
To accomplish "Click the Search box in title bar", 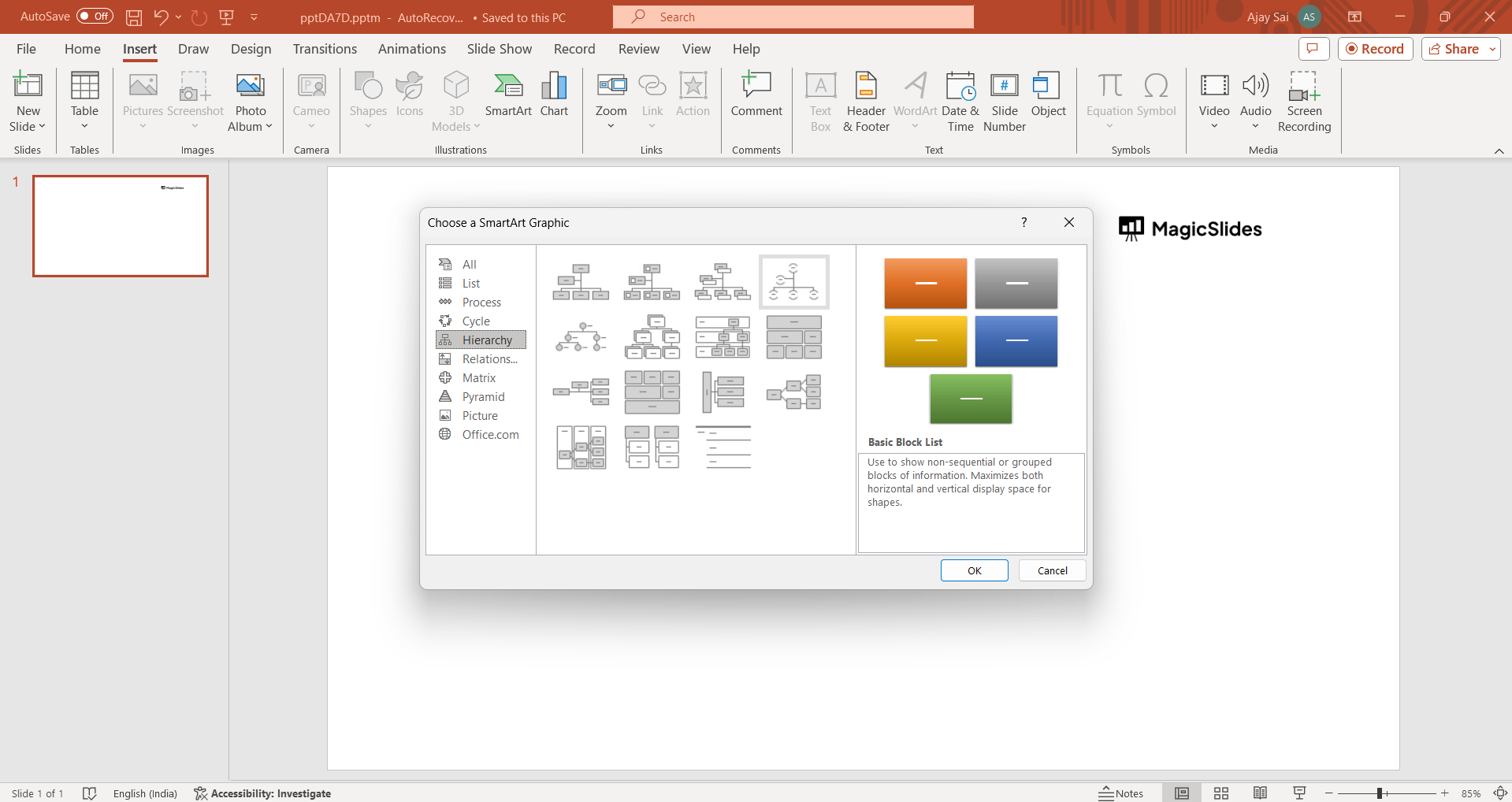I will click(x=793, y=17).
